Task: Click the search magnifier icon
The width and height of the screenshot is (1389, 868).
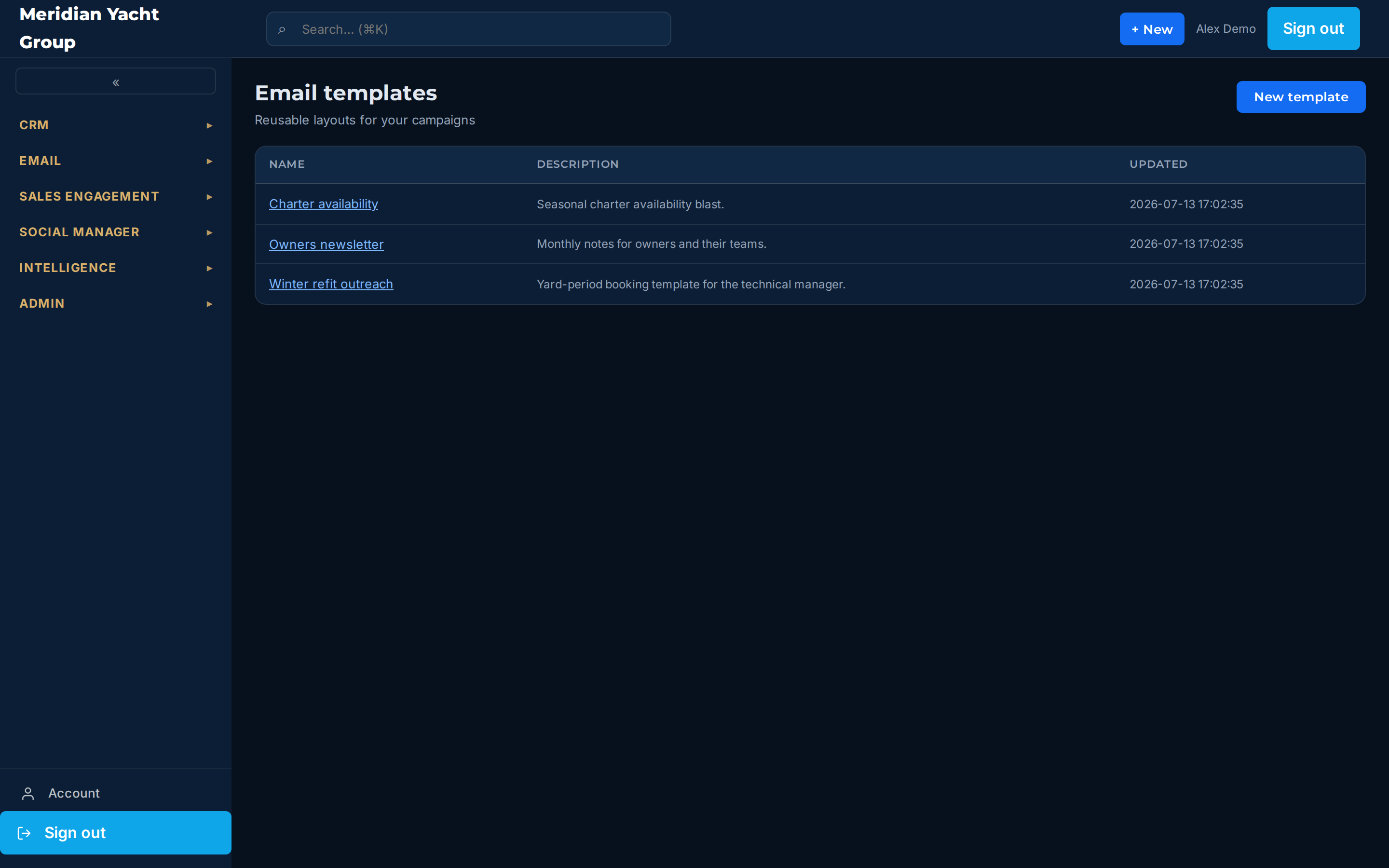Action: pos(281,29)
